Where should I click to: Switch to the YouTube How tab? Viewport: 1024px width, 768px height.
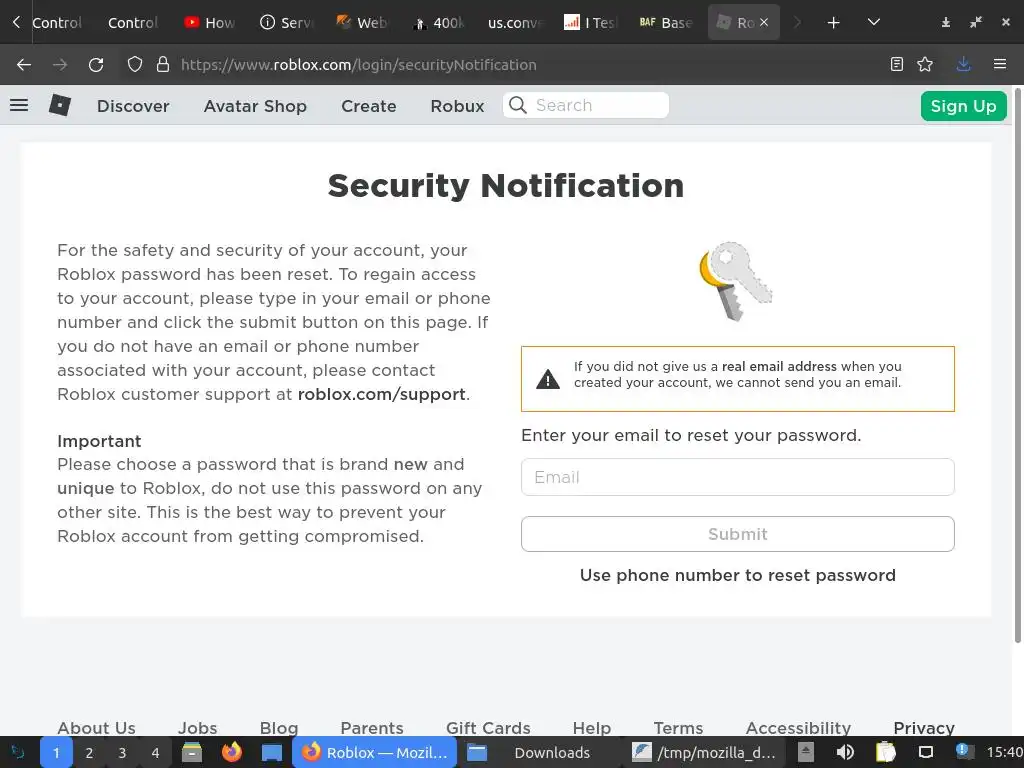tap(209, 23)
